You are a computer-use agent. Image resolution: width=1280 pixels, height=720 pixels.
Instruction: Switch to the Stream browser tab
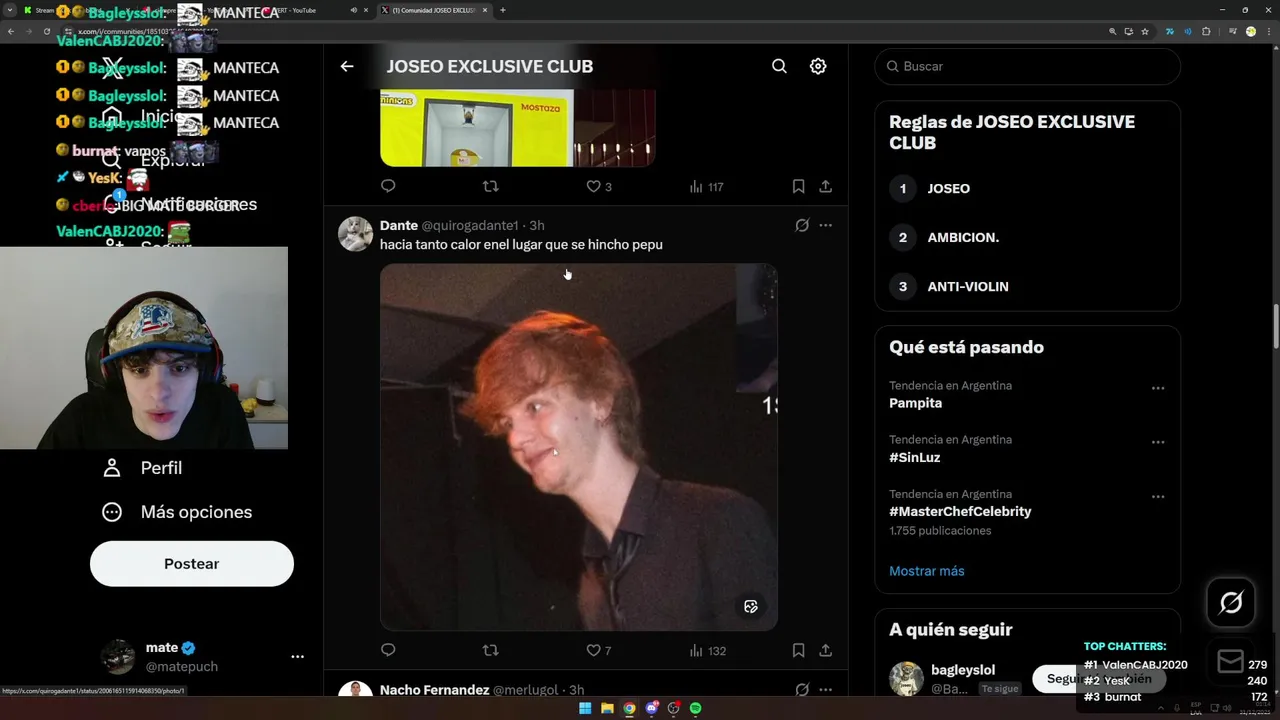click(44, 10)
